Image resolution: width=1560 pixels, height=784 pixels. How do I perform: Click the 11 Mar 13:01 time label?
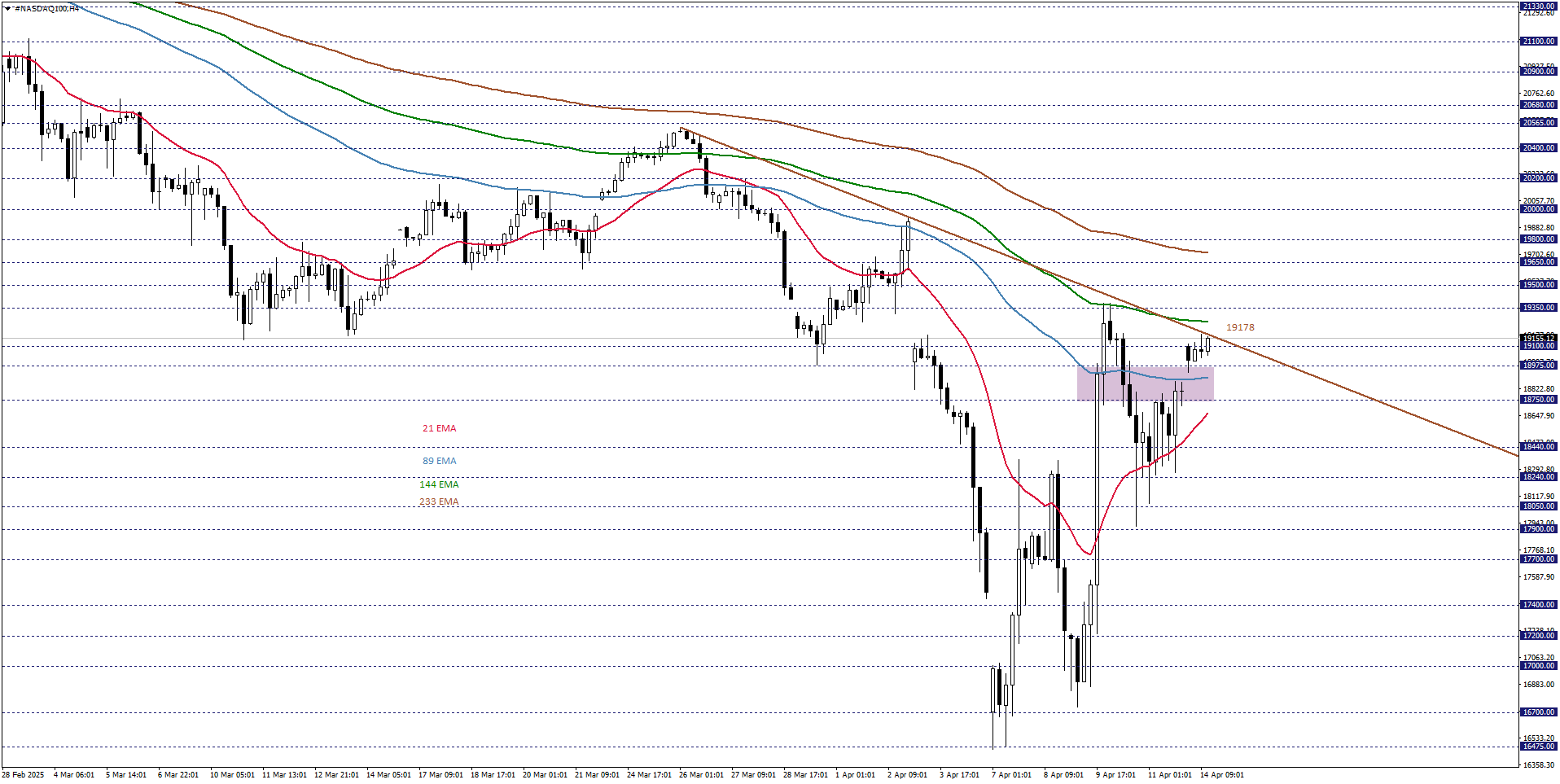point(284,775)
